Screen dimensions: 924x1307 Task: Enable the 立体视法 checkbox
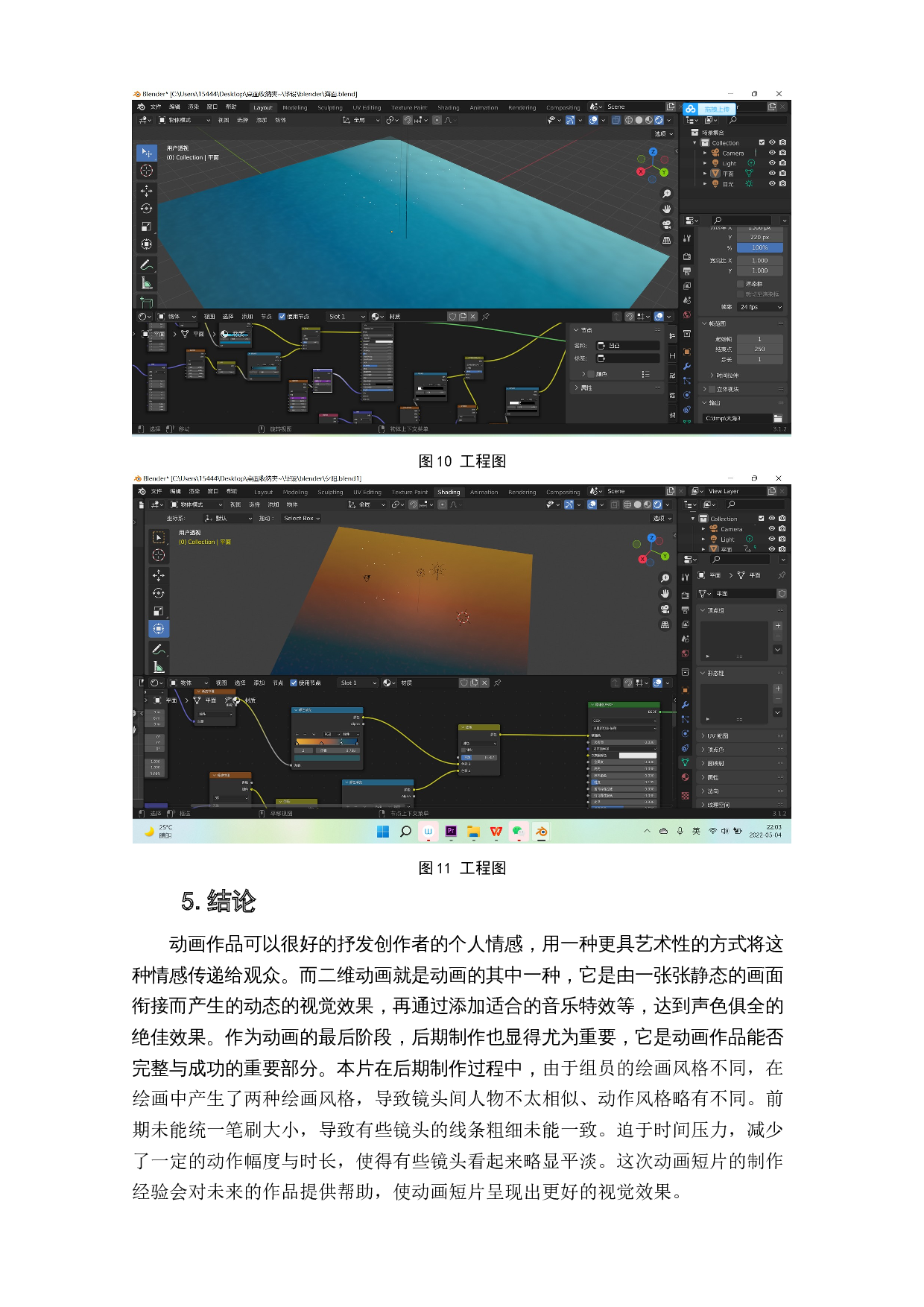pyautogui.click(x=712, y=389)
